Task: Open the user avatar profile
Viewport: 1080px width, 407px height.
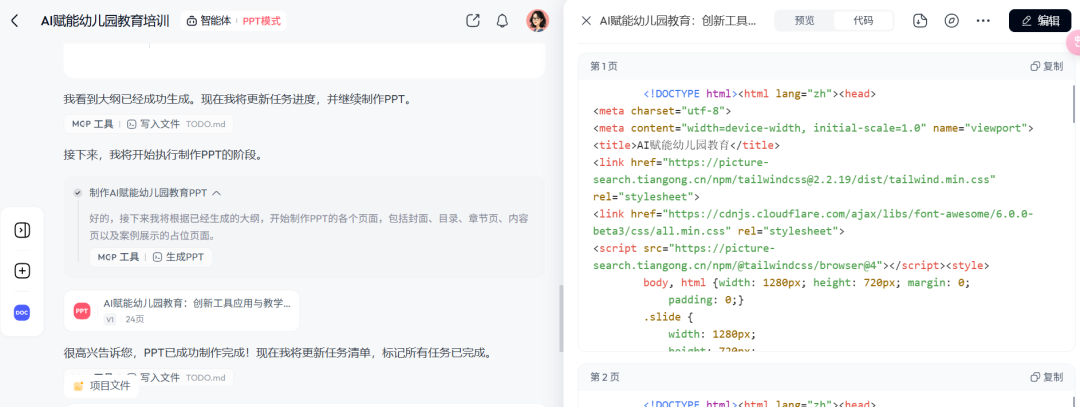Action: (x=537, y=21)
